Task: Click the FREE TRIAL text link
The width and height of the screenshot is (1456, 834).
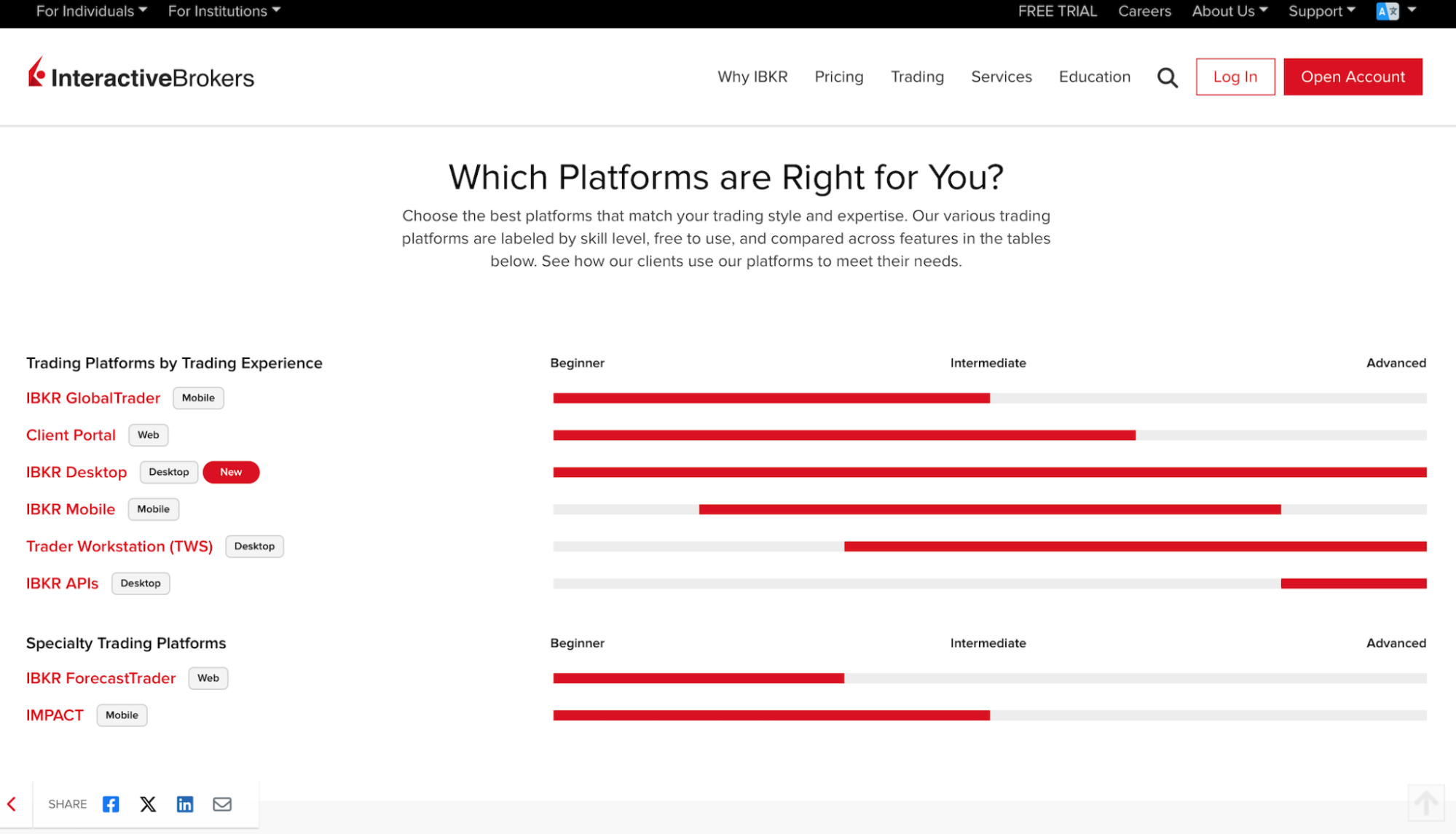Action: pos(1058,11)
